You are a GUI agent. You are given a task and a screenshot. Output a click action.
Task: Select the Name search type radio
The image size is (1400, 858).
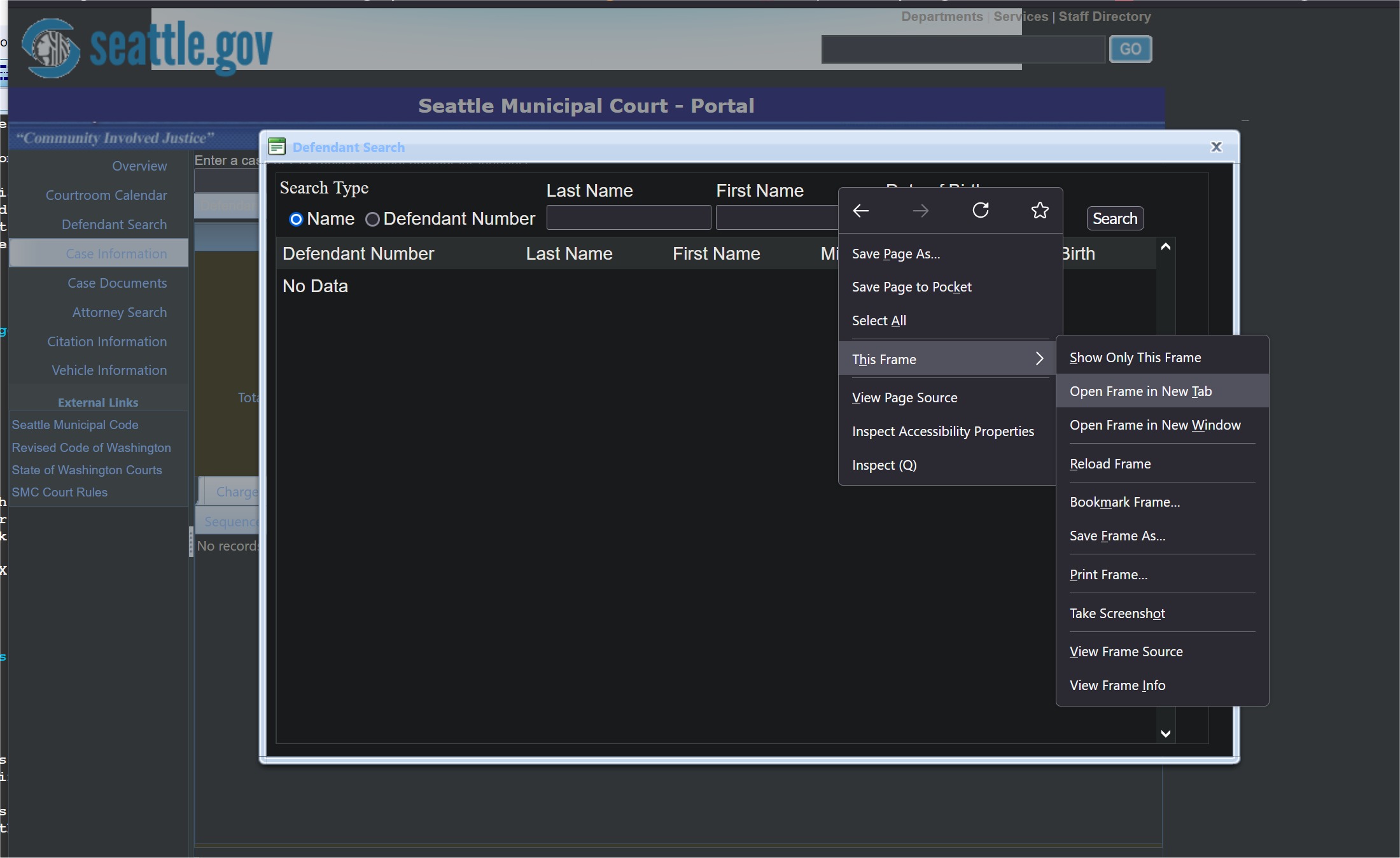coord(296,219)
